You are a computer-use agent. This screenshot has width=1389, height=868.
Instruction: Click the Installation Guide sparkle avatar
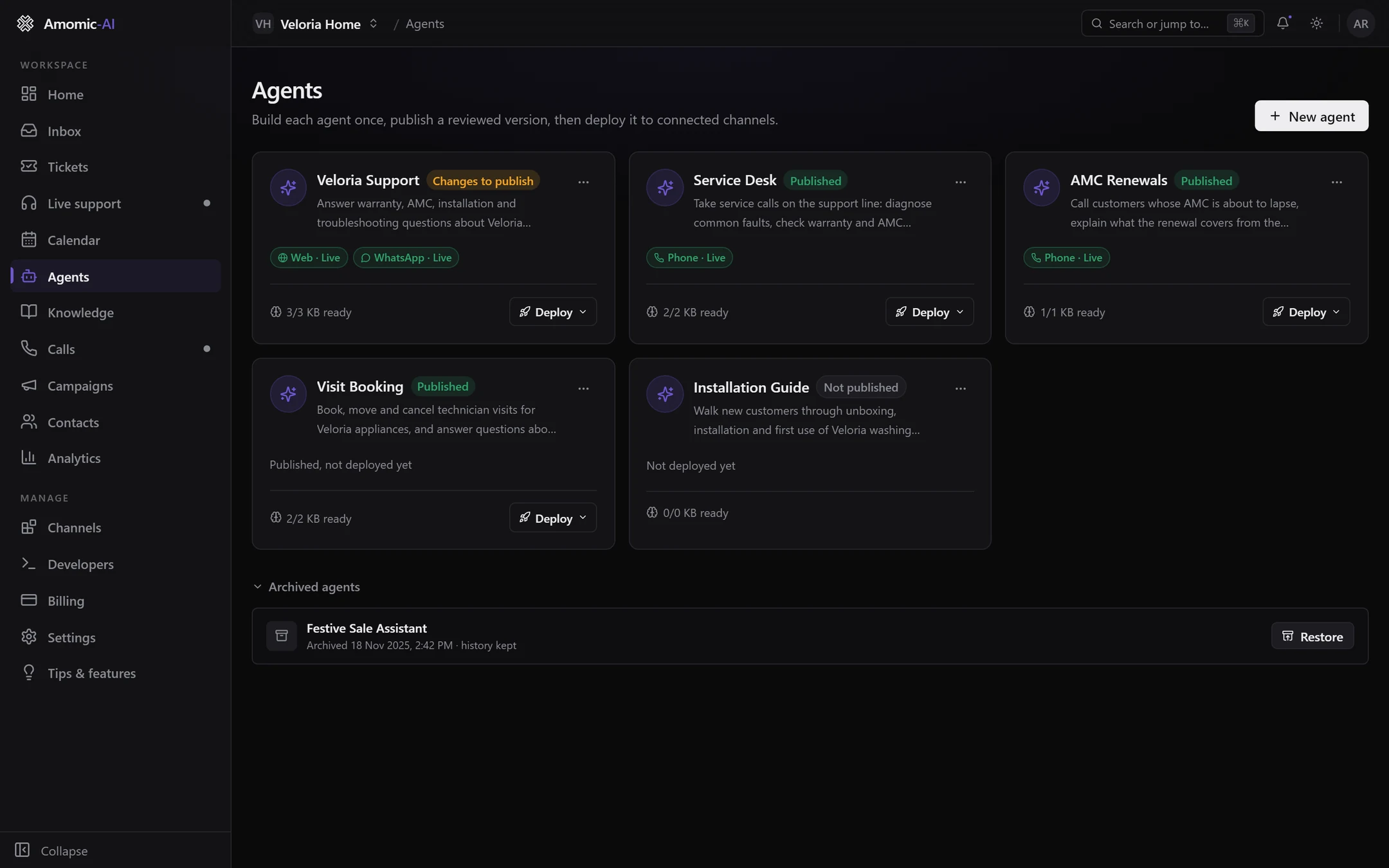point(665,393)
